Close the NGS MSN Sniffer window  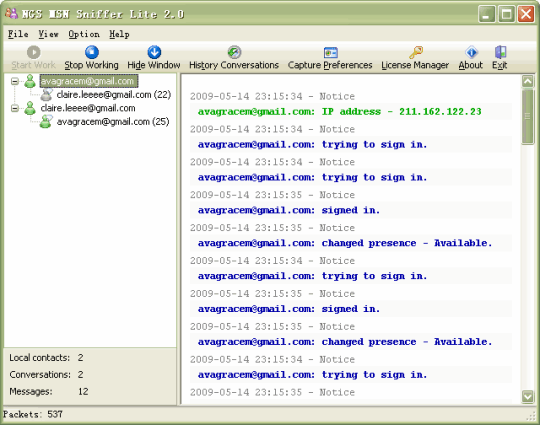[x=526, y=14]
